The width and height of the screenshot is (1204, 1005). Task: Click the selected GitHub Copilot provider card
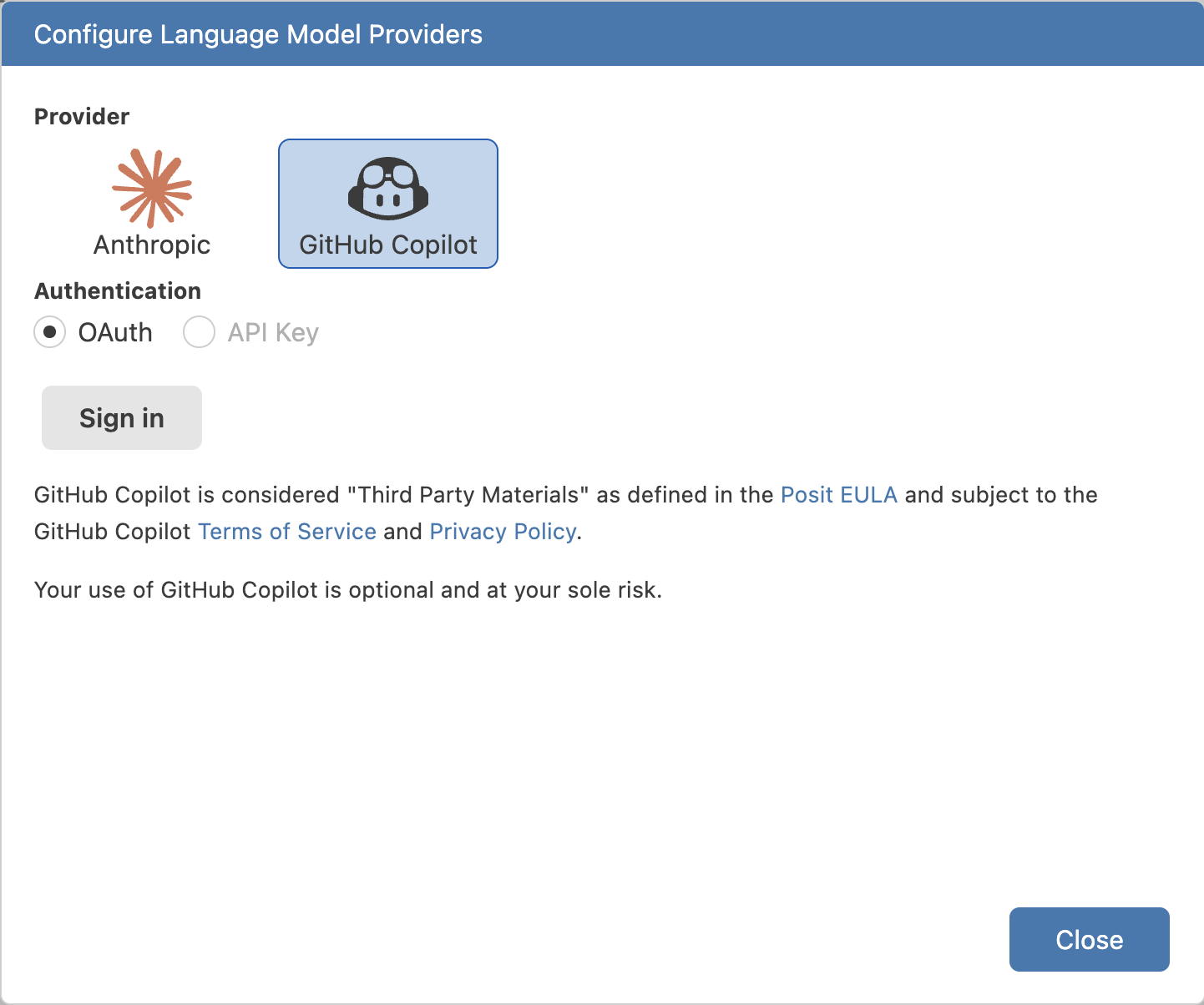pos(387,203)
